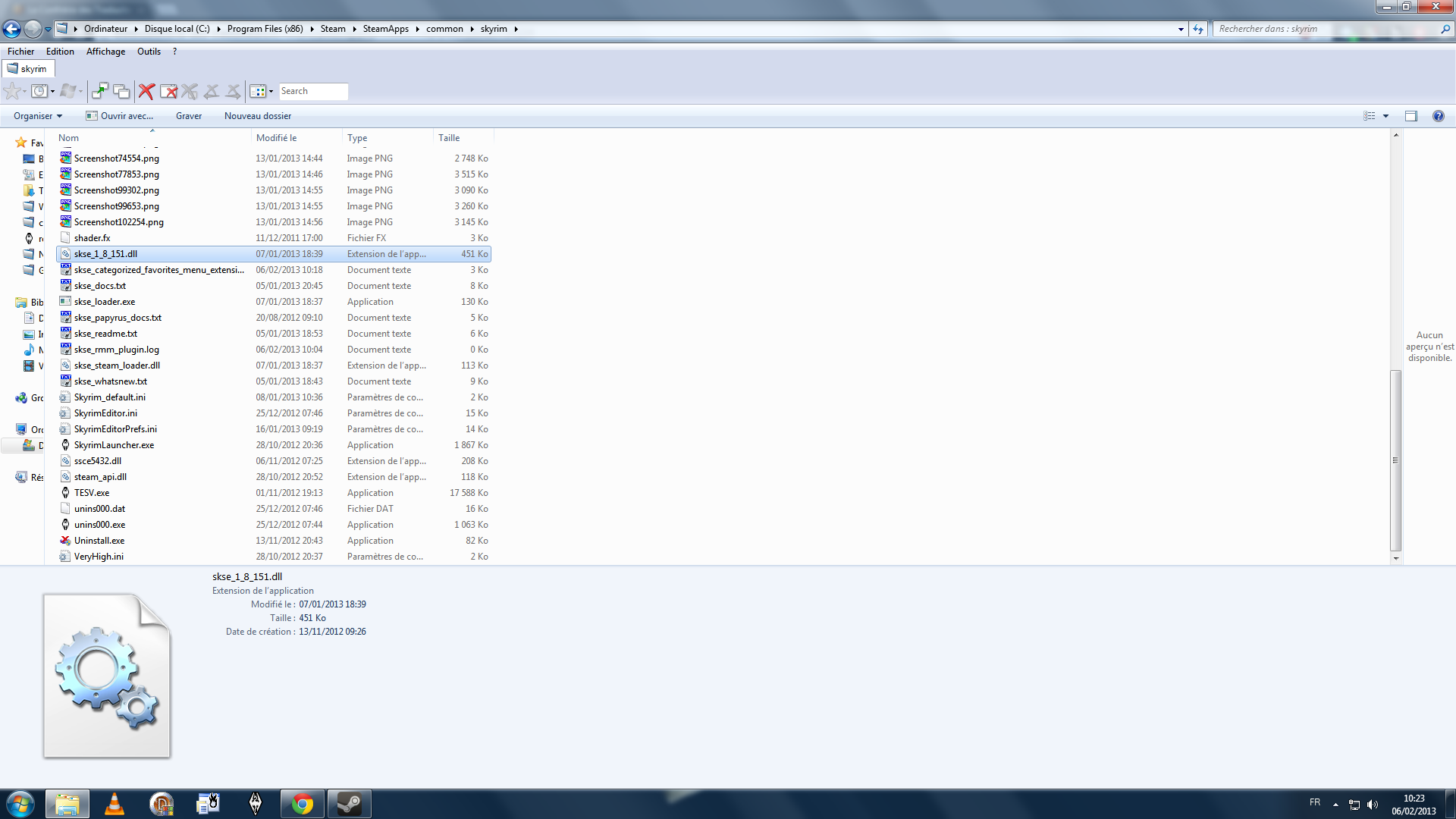
Task: Sort by the Nom column header
Action: click(x=152, y=138)
